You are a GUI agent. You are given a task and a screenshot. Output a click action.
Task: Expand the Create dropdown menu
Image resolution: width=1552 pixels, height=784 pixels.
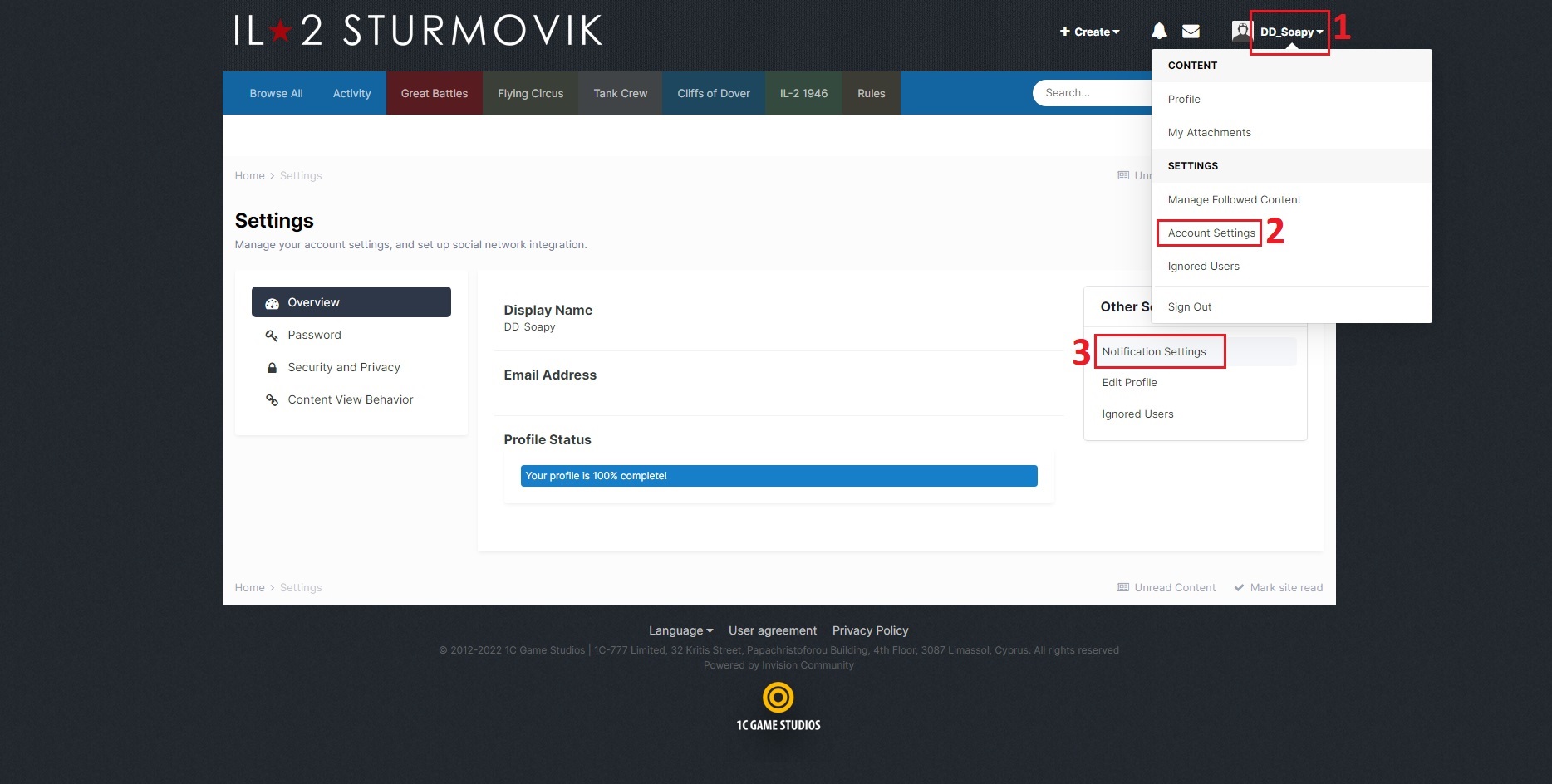(x=1089, y=32)
